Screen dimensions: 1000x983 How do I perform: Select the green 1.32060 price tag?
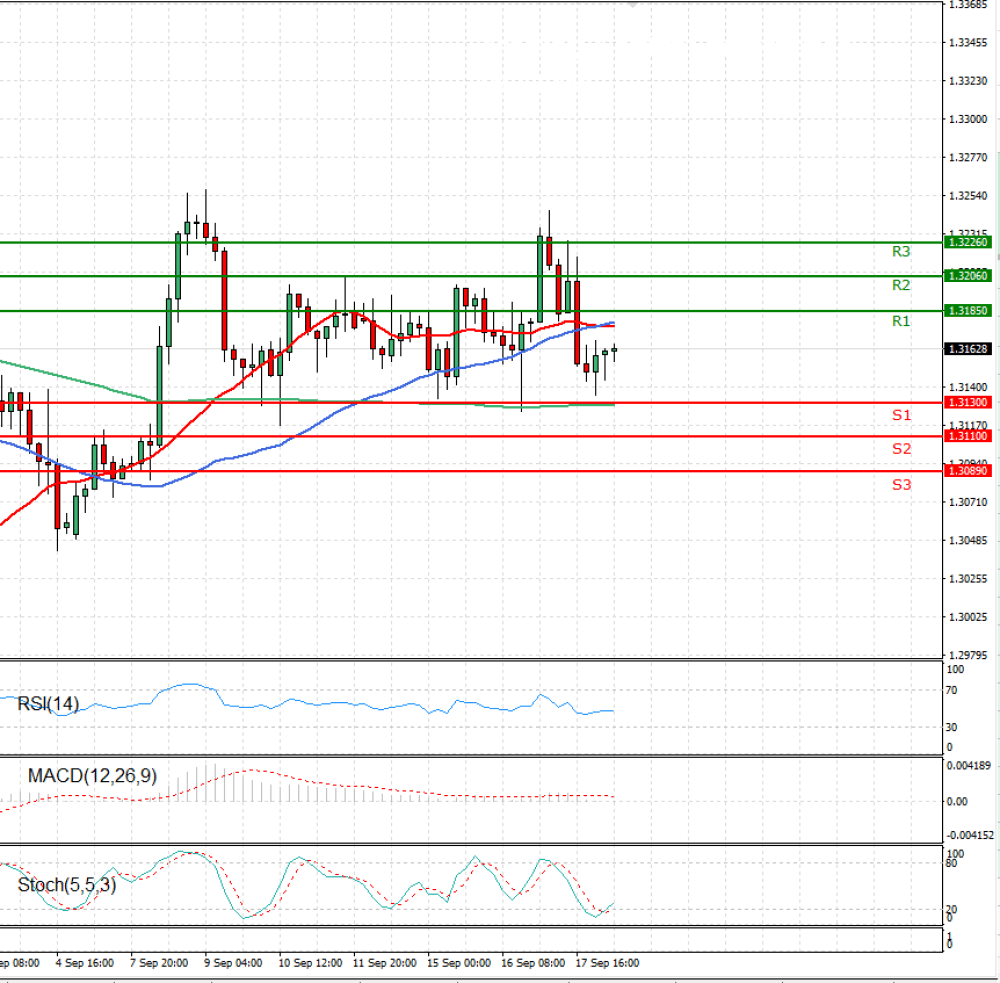coord(967,276)
